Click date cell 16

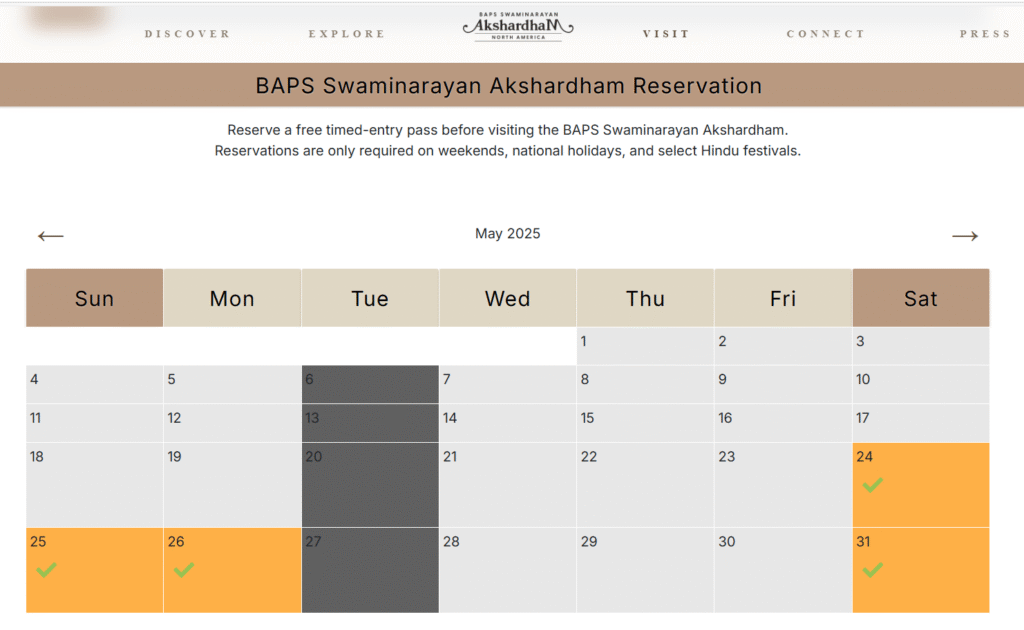point(784,423)
